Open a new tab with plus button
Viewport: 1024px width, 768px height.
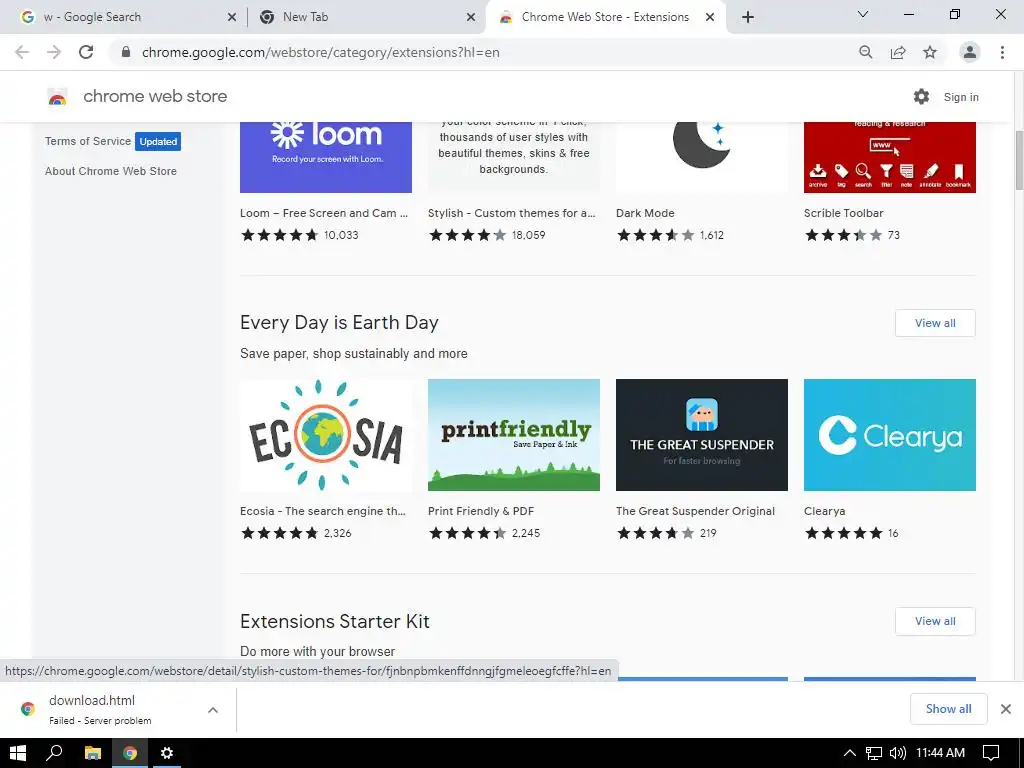(x=748, y=17)
